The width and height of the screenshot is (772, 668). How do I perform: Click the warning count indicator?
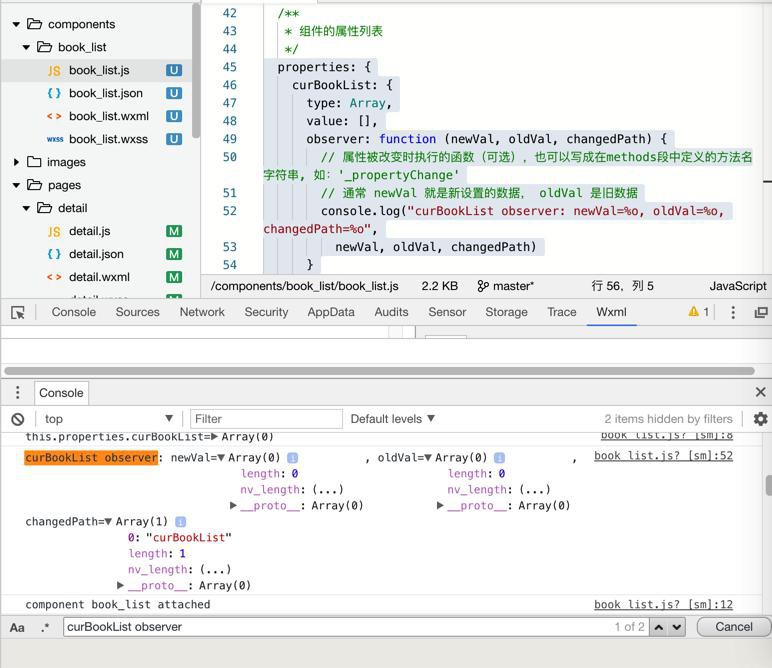tap(698, 312)
